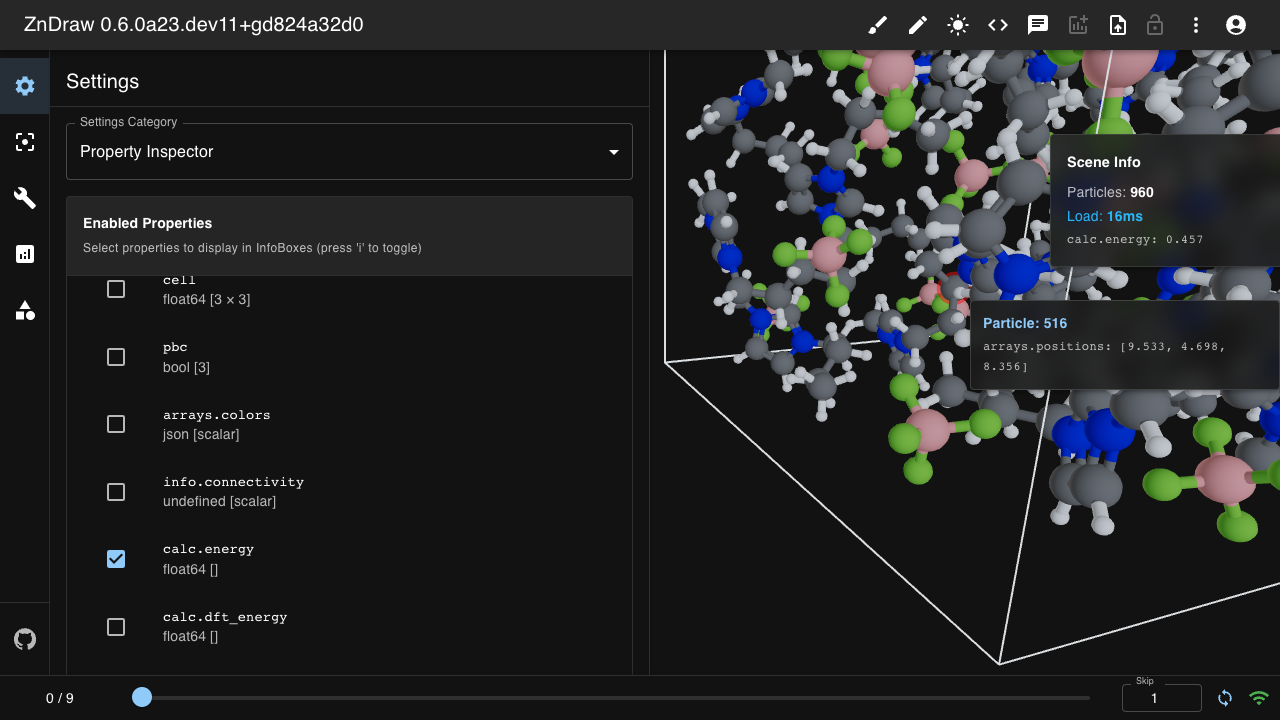Enable the calc.dft_energy property checkbox

116,627
